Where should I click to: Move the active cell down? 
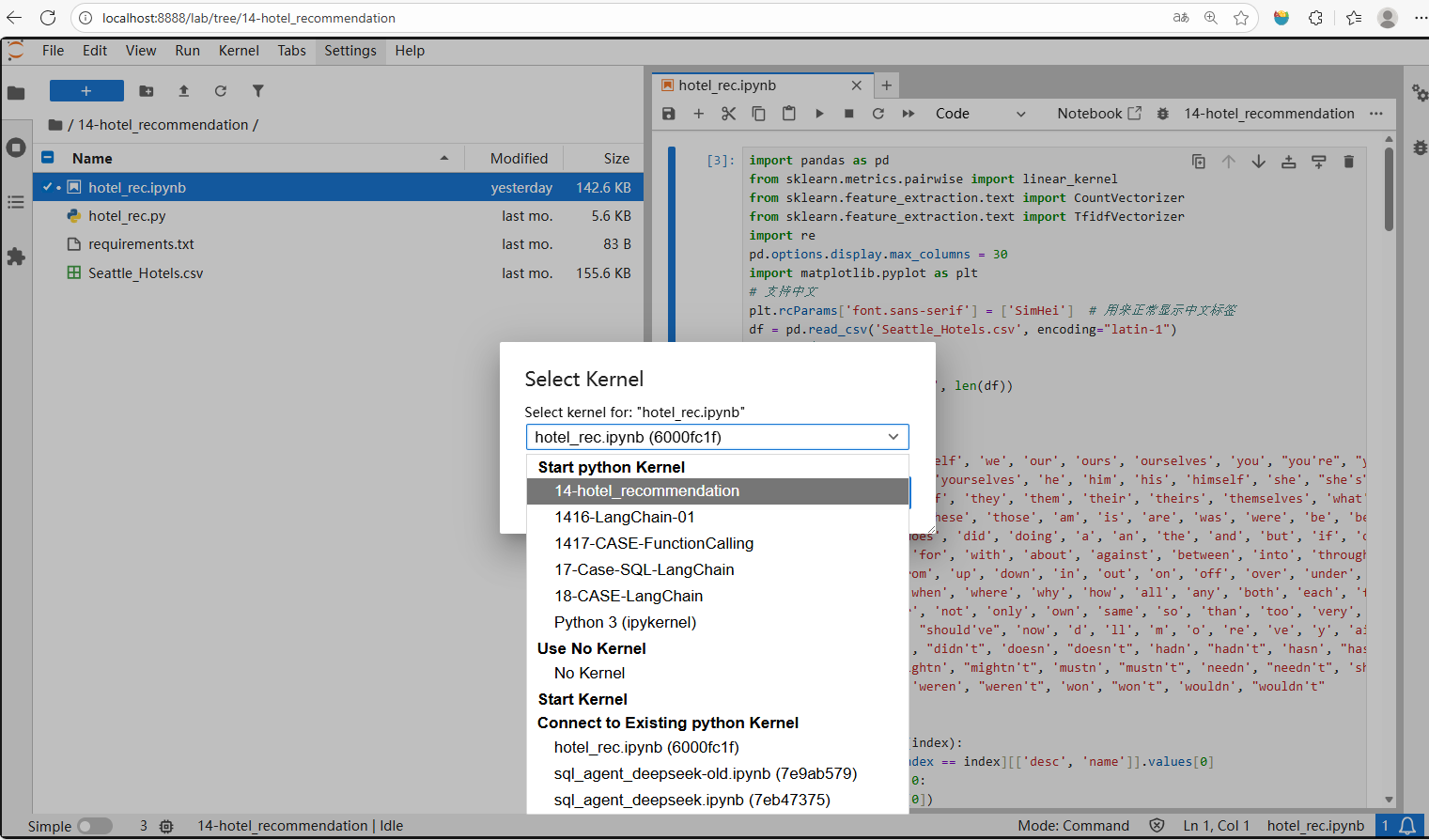(x=1258, y=162)
